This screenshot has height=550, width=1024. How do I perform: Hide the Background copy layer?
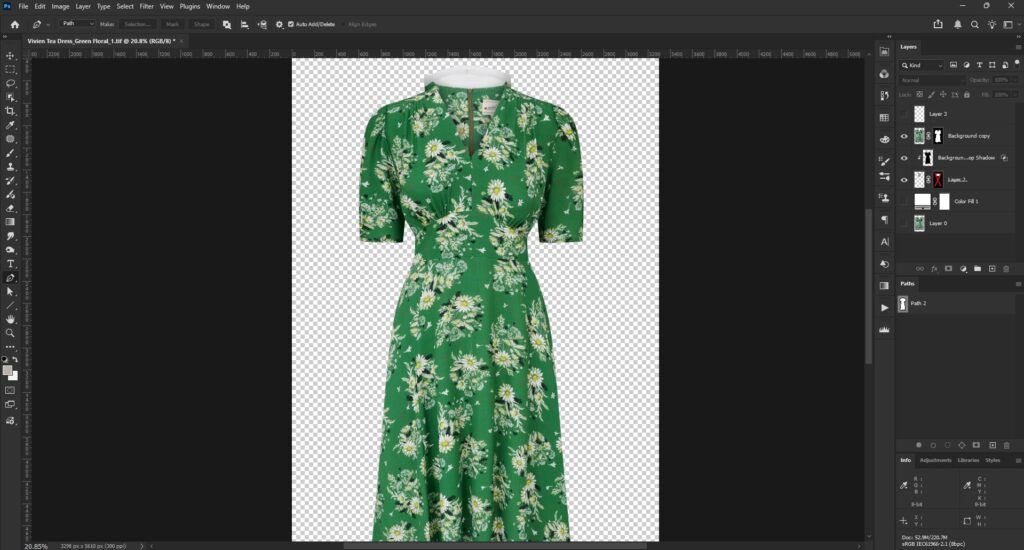point(904,136)
